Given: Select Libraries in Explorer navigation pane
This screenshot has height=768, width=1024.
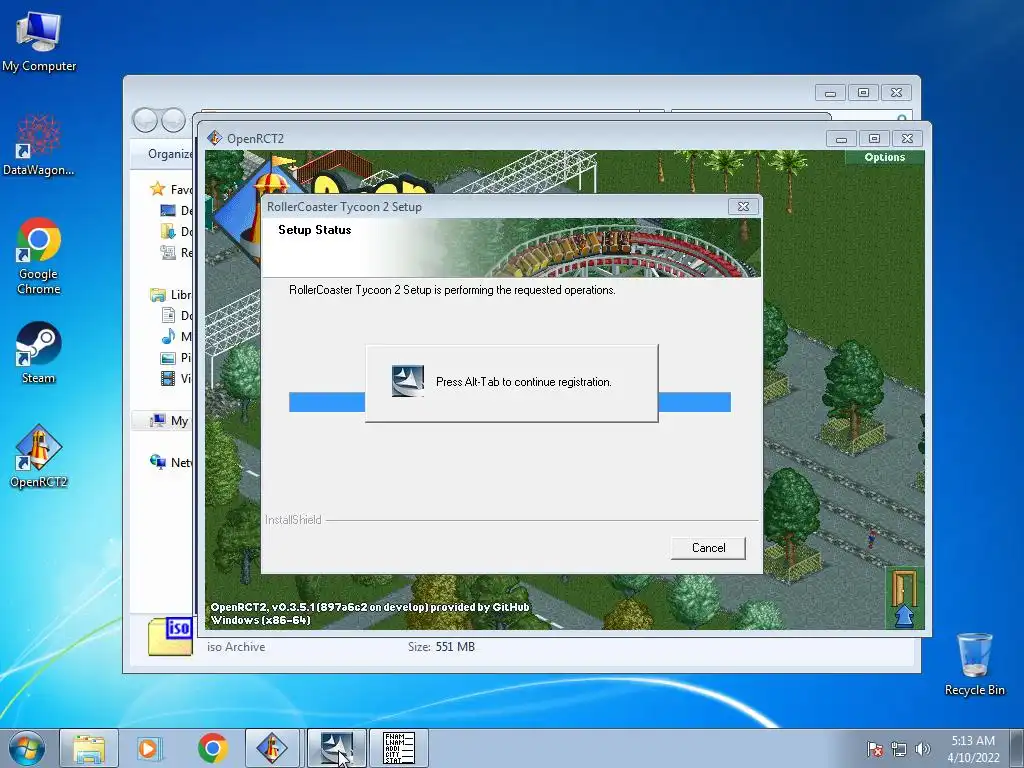Looking at the screenshot, I should pyautogui.click(x=171, y=295).
